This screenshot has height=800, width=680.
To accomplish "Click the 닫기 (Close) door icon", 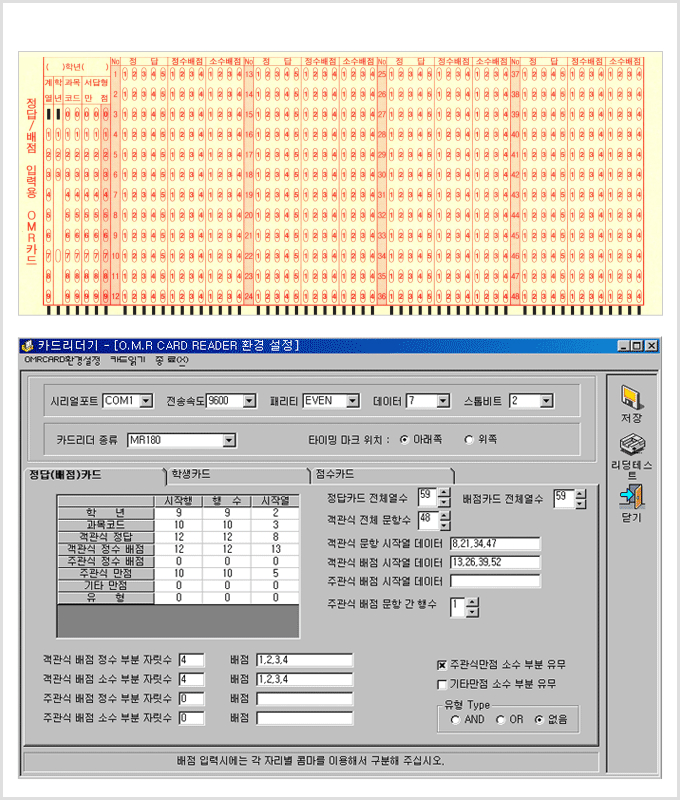I will click(631, 496).
